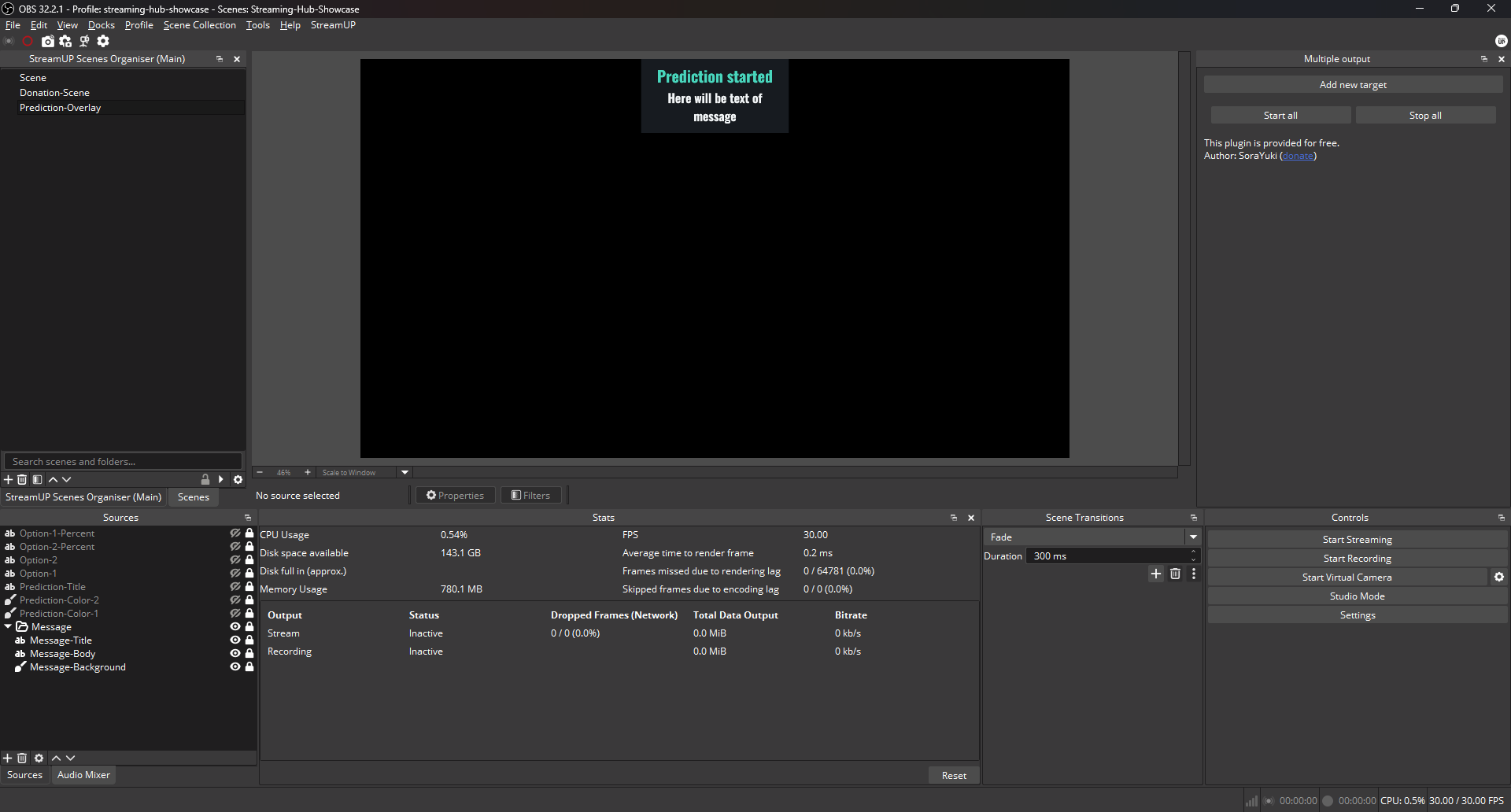Open the File menu

[13, 25]
